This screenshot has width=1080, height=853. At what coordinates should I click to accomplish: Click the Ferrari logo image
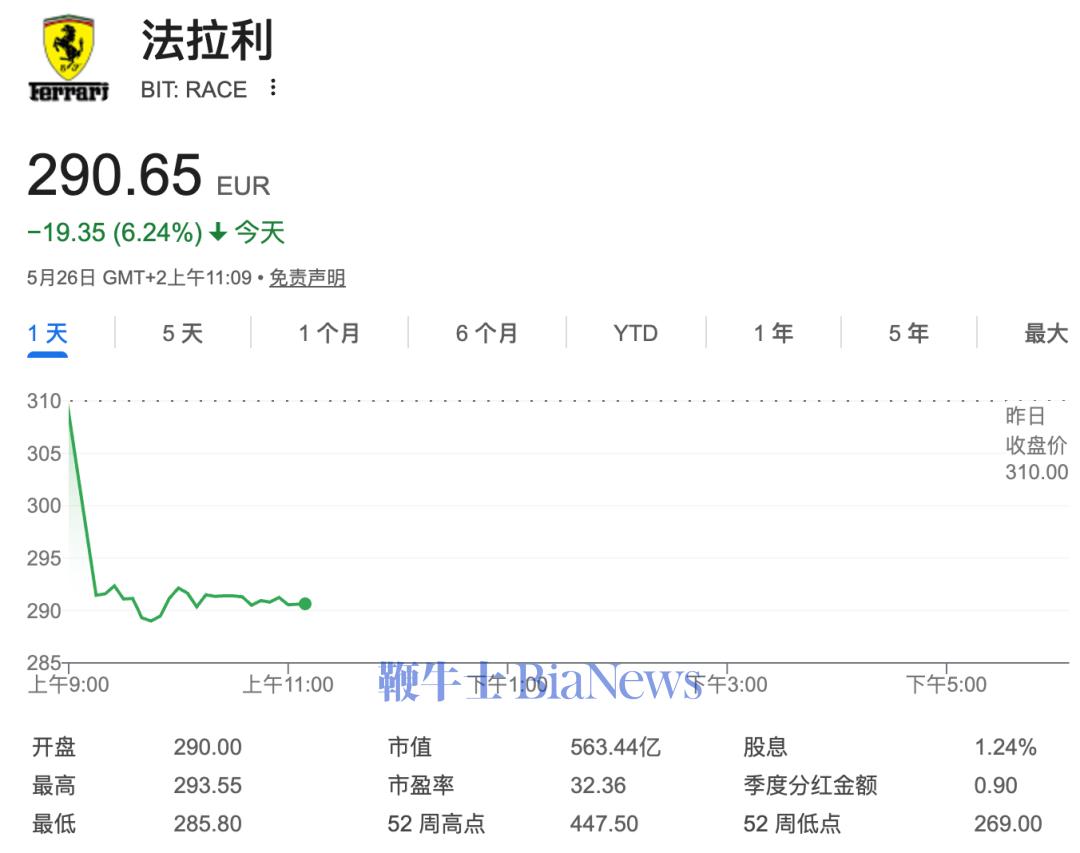coord(69,59)
